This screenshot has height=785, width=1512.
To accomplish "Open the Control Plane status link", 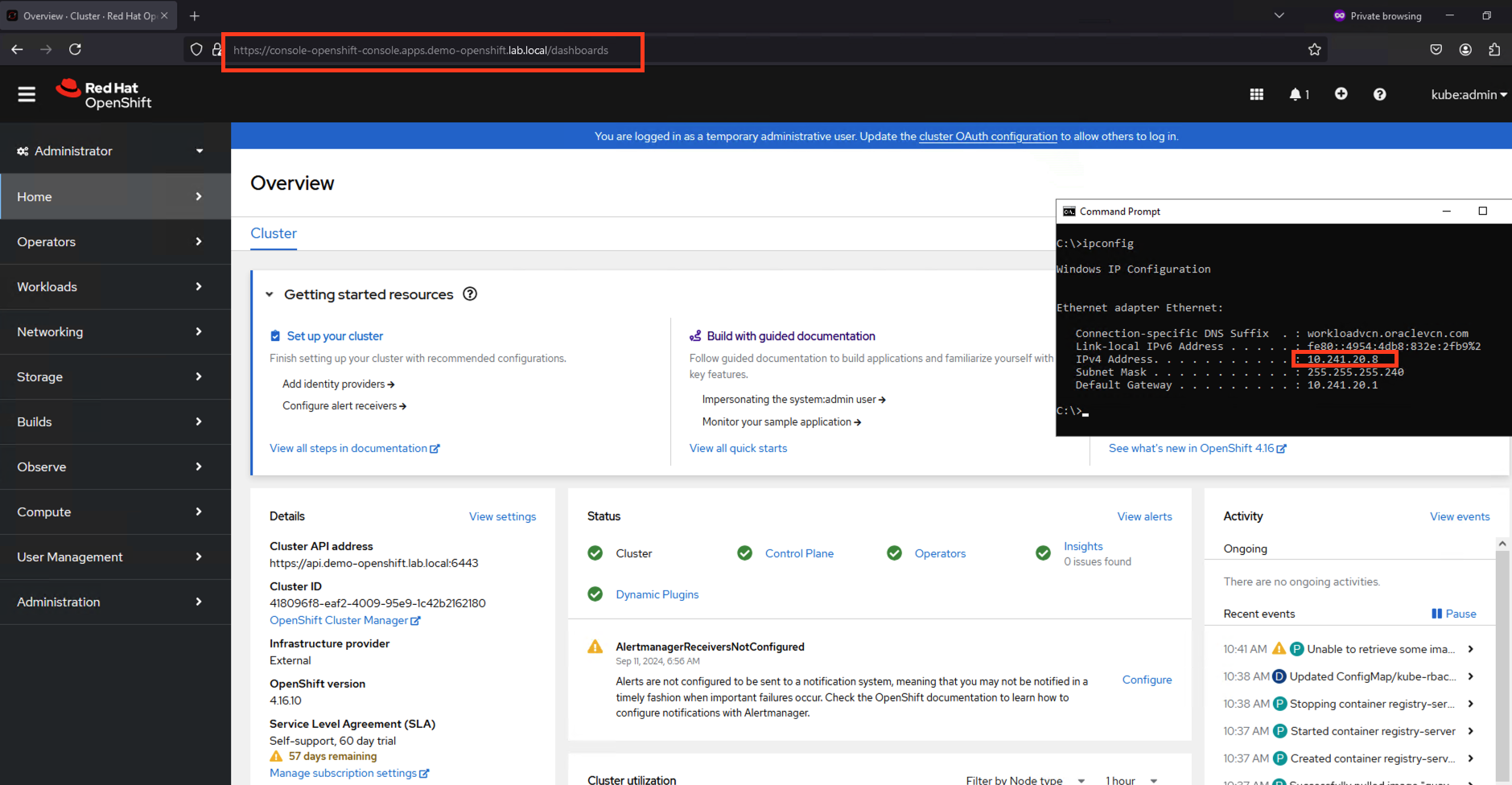I will [x=799, y=553].
